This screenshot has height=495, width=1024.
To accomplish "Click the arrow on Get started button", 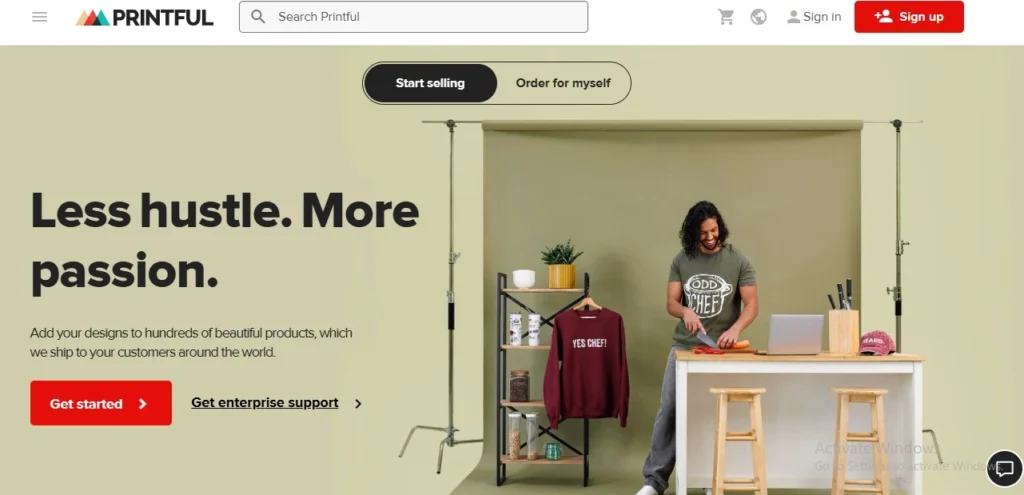I will (x=142, y=404).
